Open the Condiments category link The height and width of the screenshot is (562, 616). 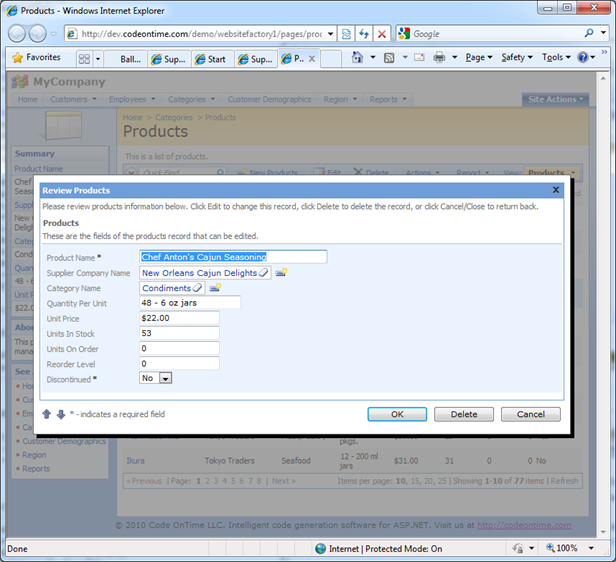coord(167,288)
